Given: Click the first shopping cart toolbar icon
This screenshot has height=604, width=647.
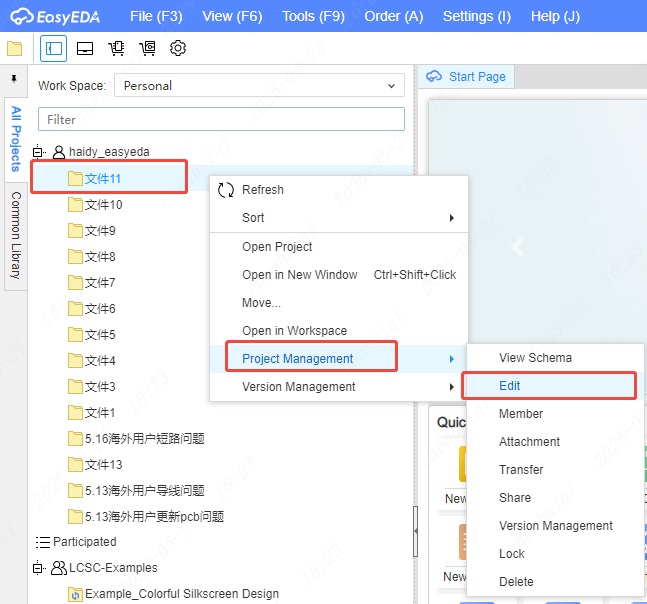Looking at the screenshot, I should [116, 48].
